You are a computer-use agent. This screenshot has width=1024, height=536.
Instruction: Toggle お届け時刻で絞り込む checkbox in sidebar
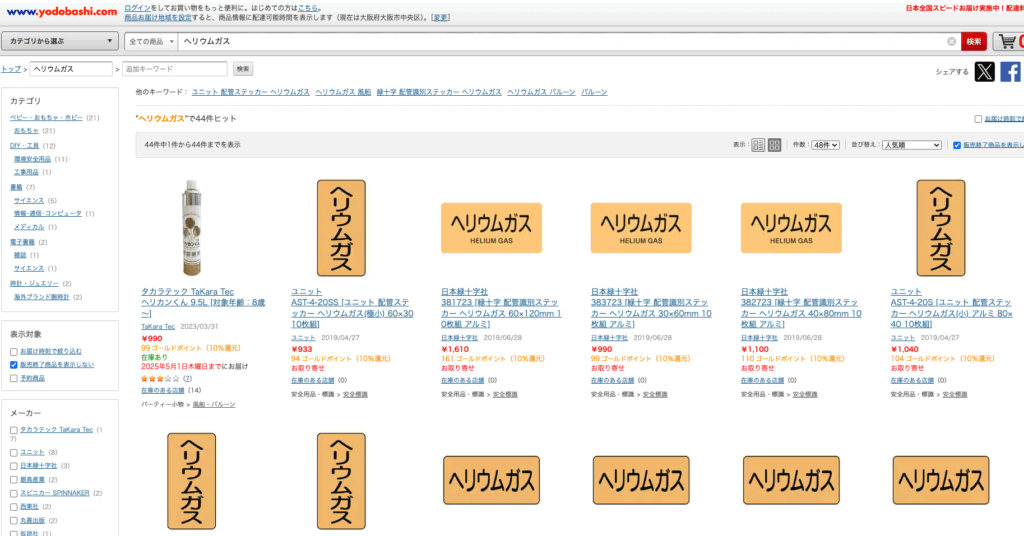(14, 351)
